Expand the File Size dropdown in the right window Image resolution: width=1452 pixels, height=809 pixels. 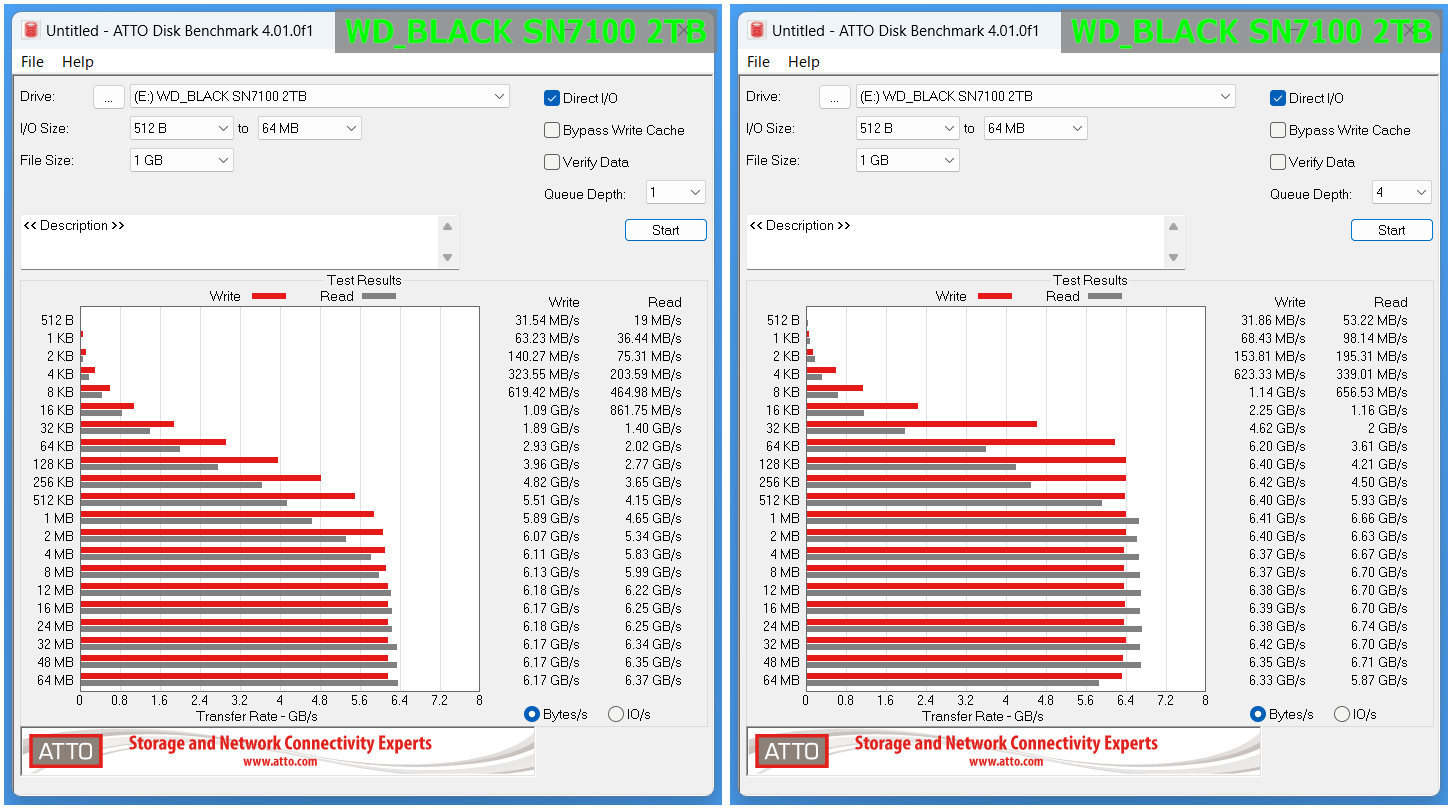(907, 160)
